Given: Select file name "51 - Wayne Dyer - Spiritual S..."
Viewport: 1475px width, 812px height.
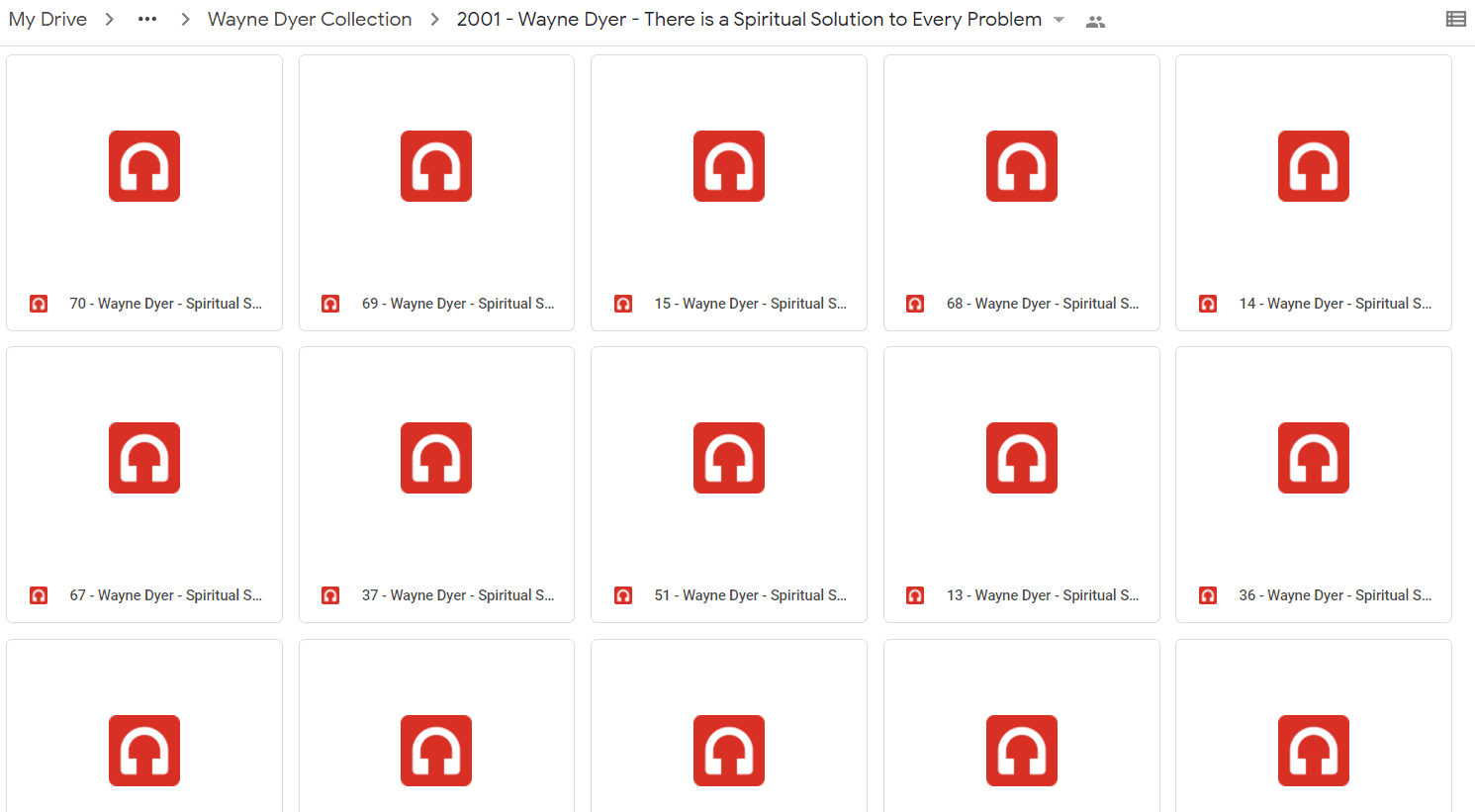Looking at the screenshot, I should point(751,595).
